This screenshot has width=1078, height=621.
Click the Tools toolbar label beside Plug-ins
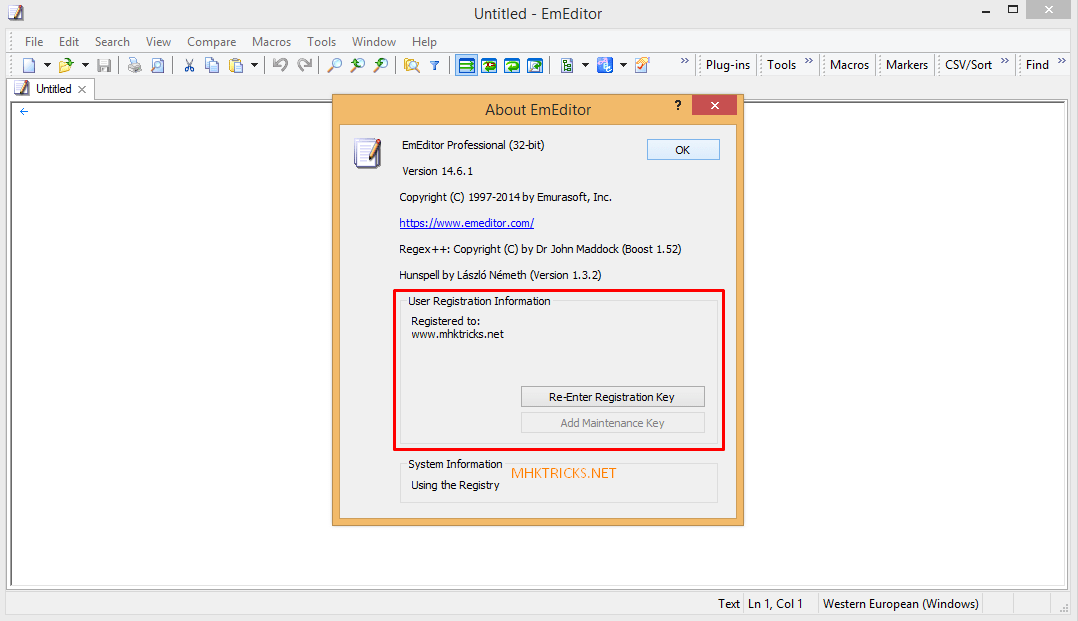(782, 65)
